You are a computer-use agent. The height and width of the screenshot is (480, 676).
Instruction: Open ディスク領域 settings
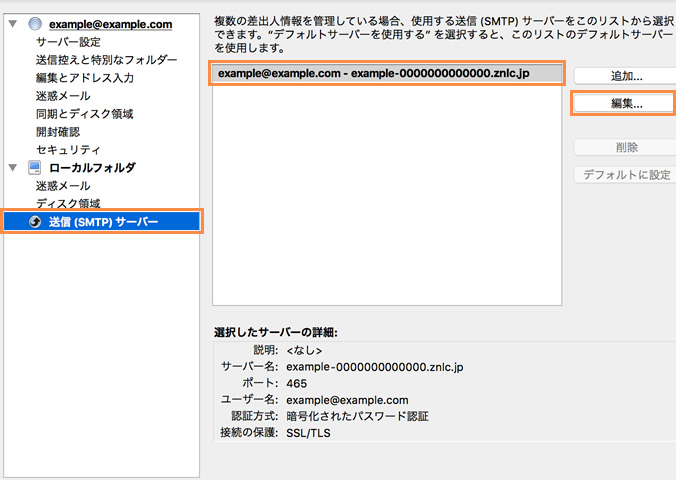pos(68,204)
